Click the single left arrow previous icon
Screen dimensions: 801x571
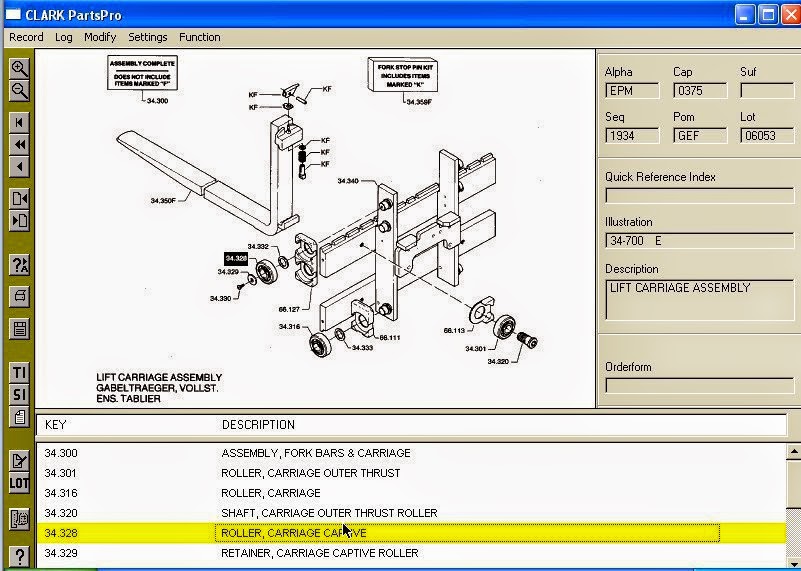19,166
